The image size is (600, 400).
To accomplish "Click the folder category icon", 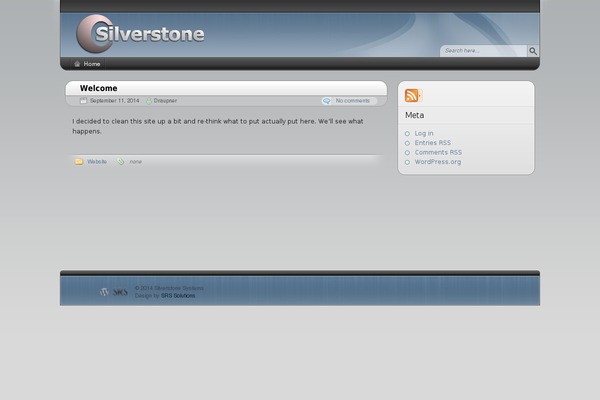I will click(x=79, y=162).
